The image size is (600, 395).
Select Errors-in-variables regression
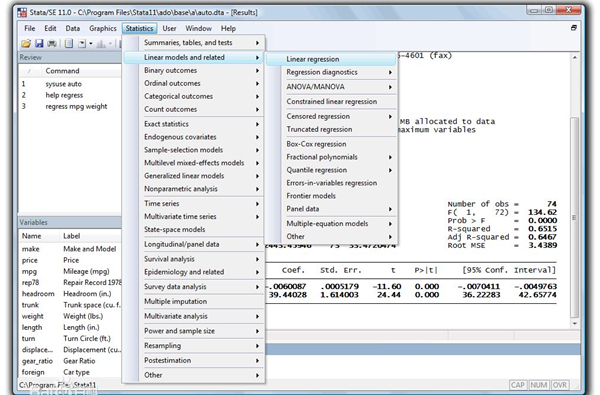coord(331,183)
